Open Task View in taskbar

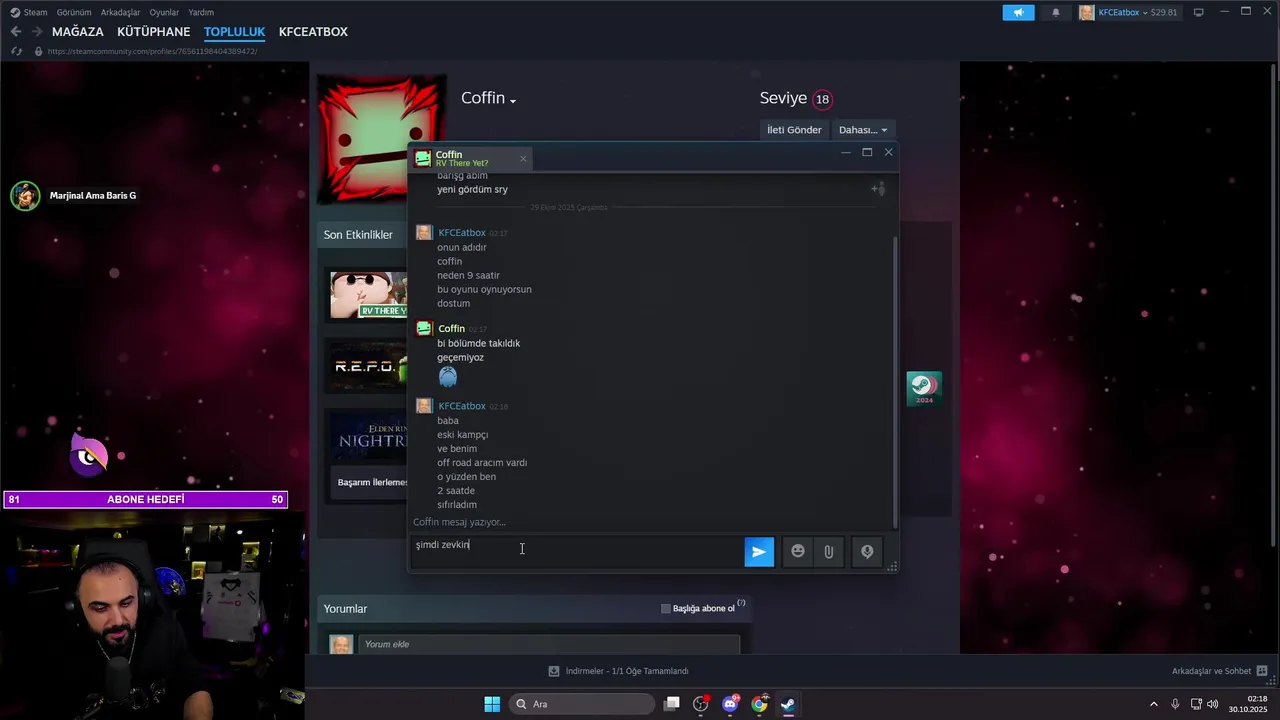coord(672,704)
